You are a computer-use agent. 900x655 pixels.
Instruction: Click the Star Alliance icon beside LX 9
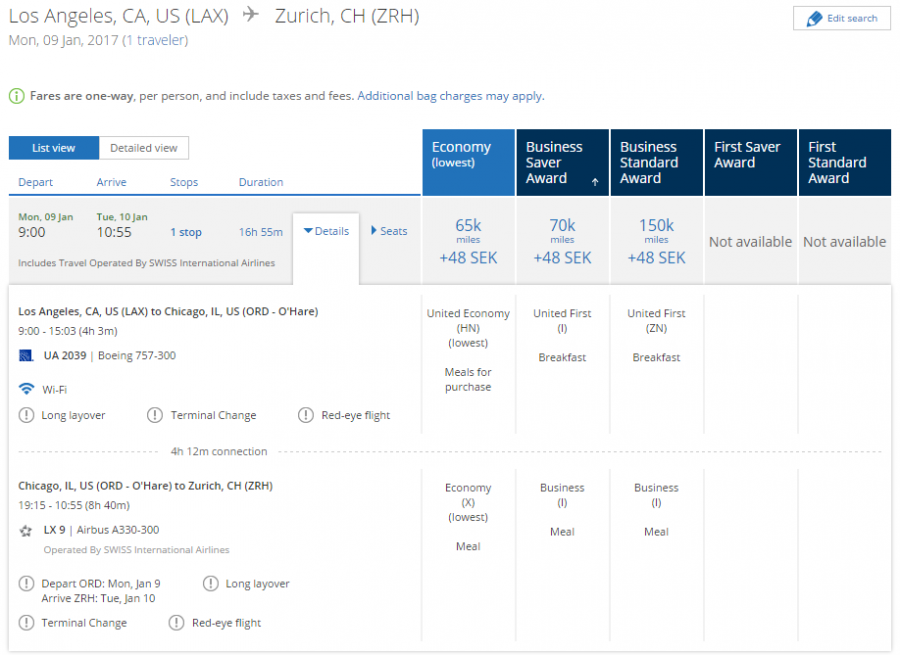tap(26, 530)
